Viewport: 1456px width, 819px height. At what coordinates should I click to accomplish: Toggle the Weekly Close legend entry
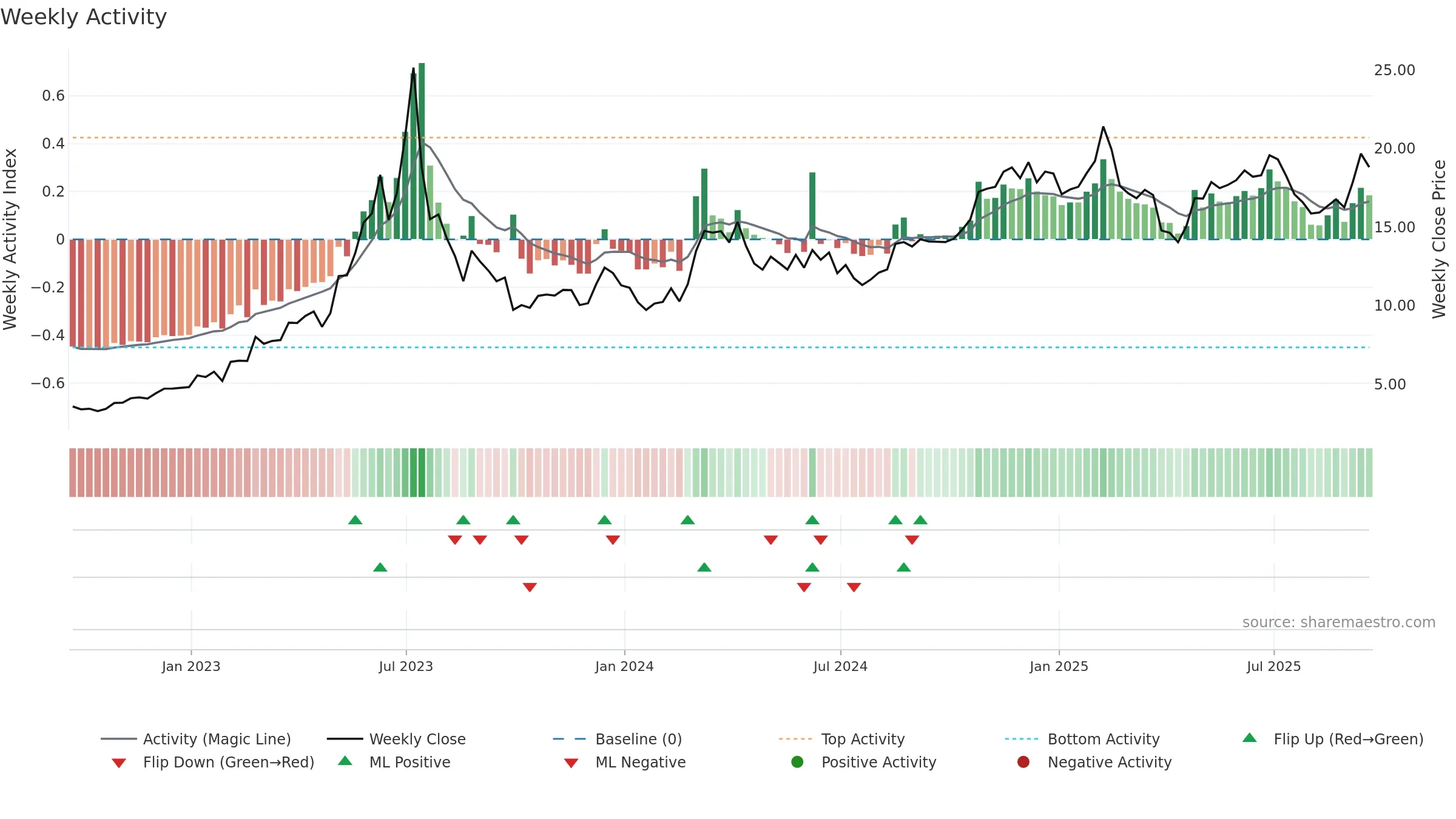[396, 739]
